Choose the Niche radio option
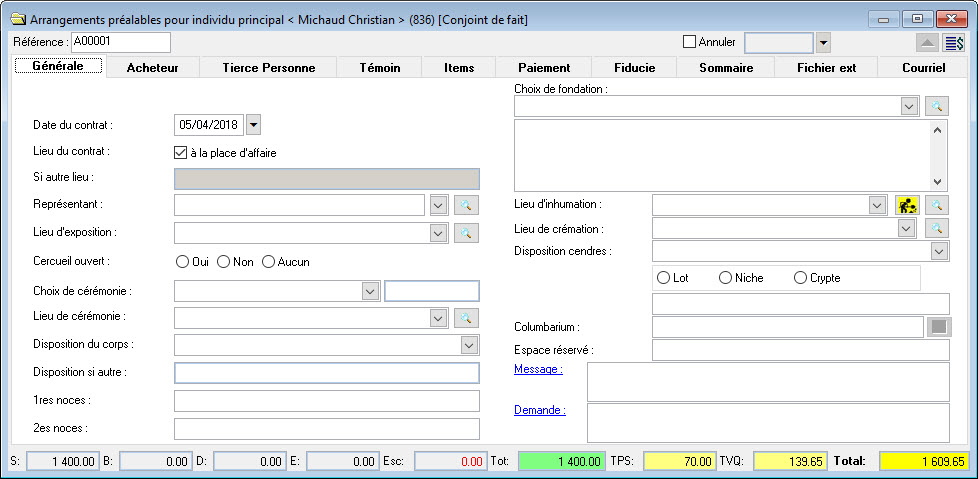Image resolution: width=978 pixels, height=479 pixels. [725, 278]
